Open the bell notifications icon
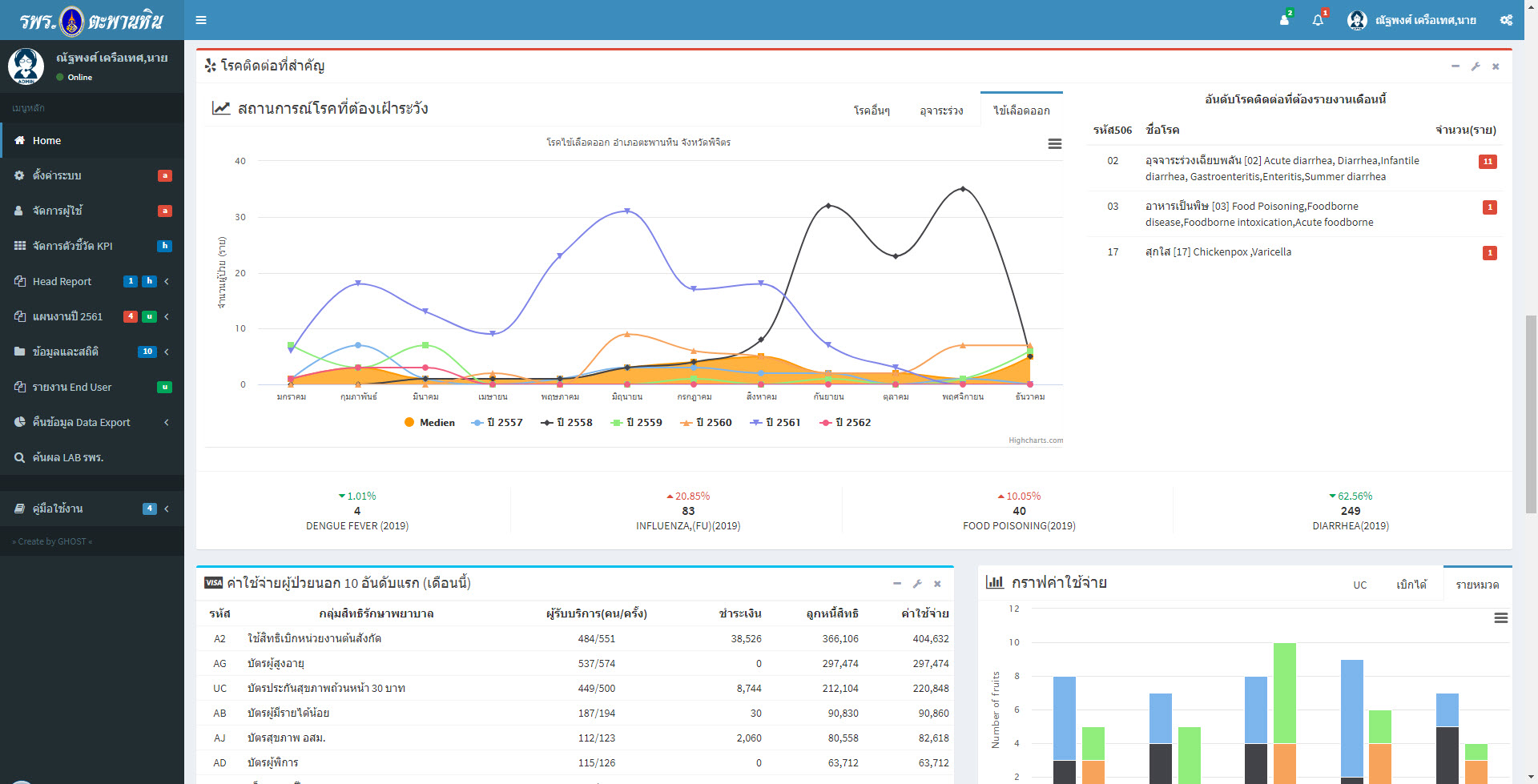 [x=1318, y=20]
